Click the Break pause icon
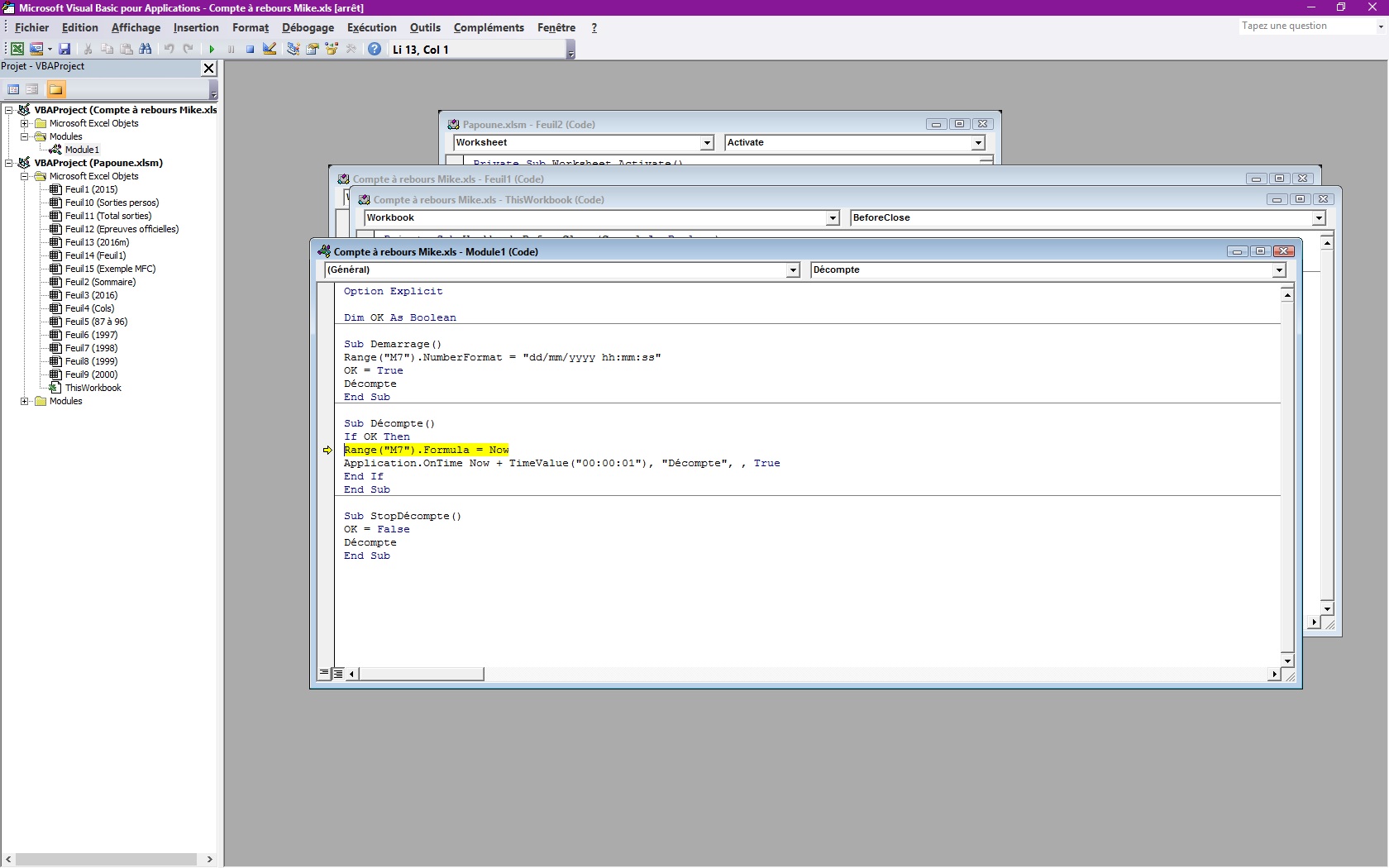 pyautogui.click(x=231, y=49)
